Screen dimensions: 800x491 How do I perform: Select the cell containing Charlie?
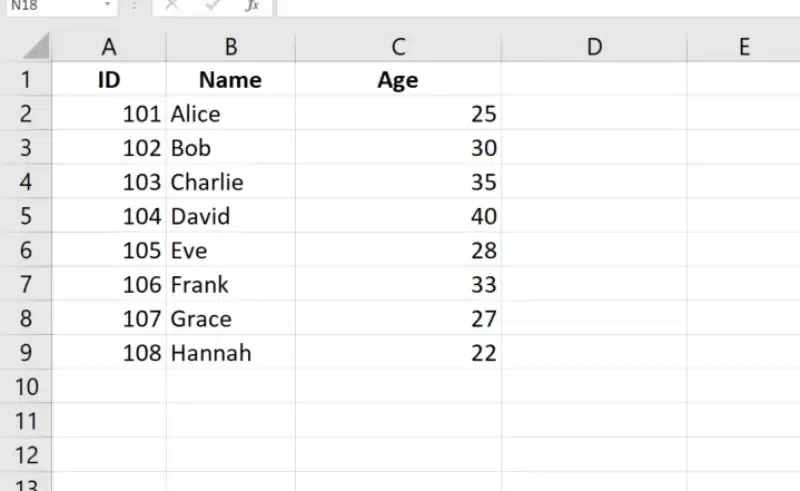[231, 182]
